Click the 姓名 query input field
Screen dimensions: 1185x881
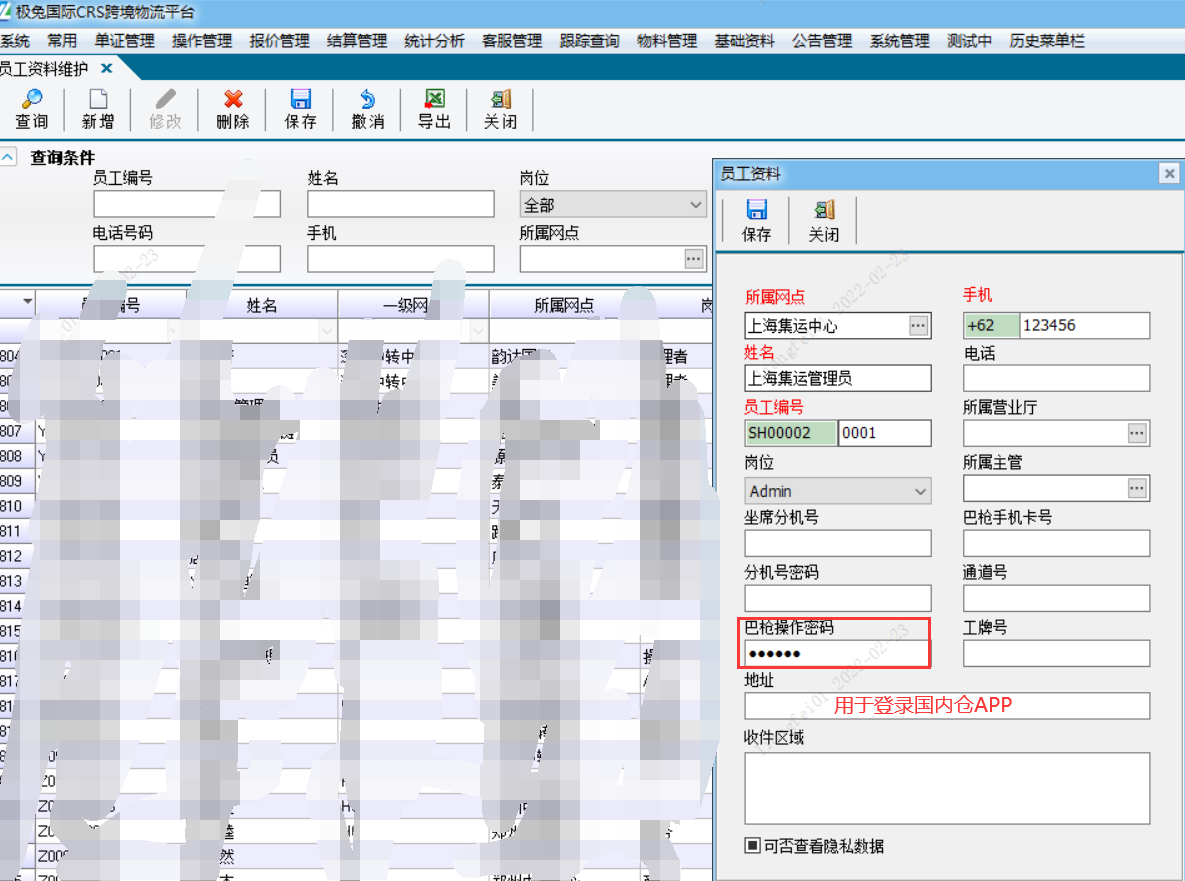(x=401, y=204)
